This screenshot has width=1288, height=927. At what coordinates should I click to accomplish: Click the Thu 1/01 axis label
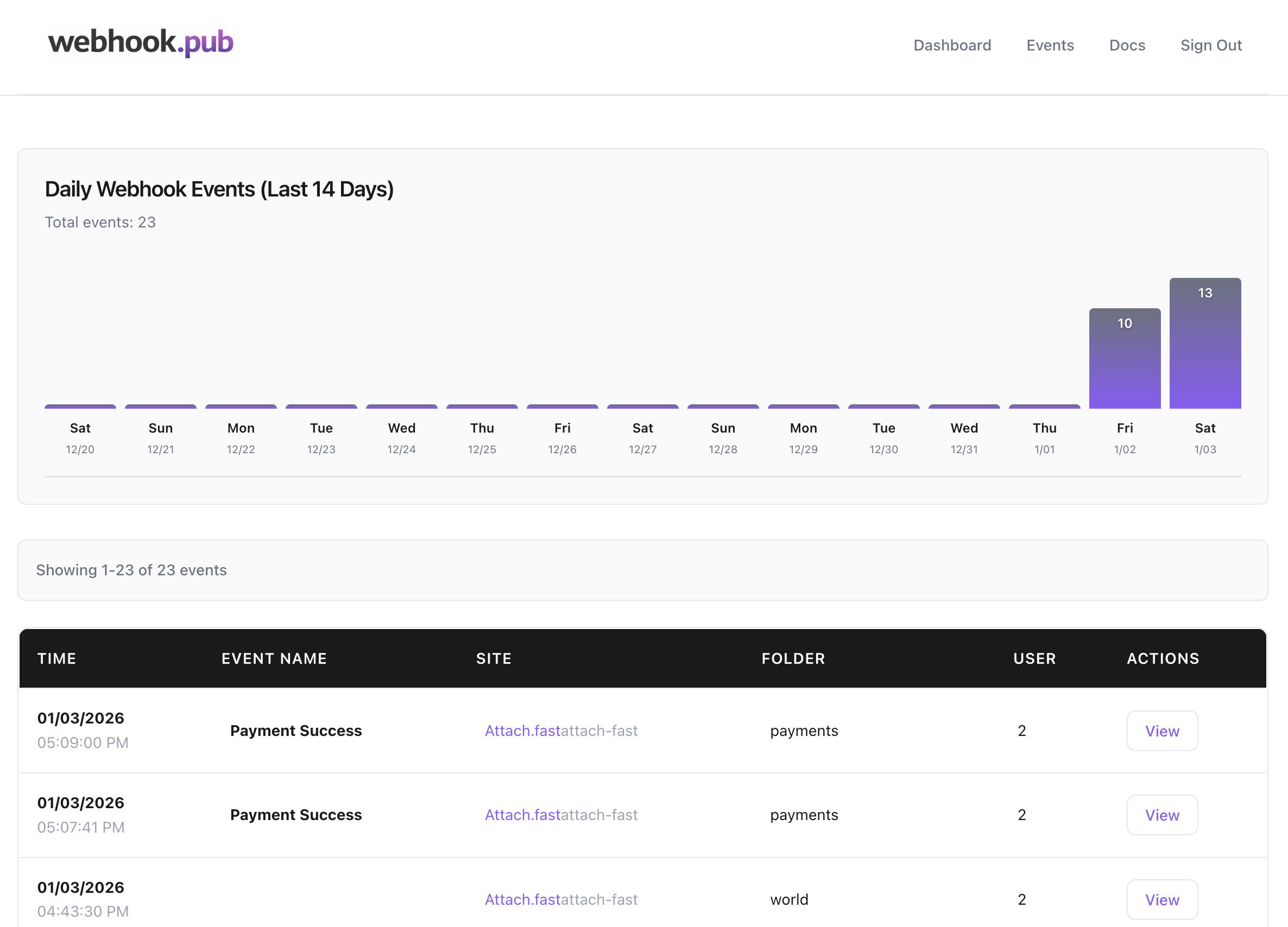click(x=1044, y=438)
